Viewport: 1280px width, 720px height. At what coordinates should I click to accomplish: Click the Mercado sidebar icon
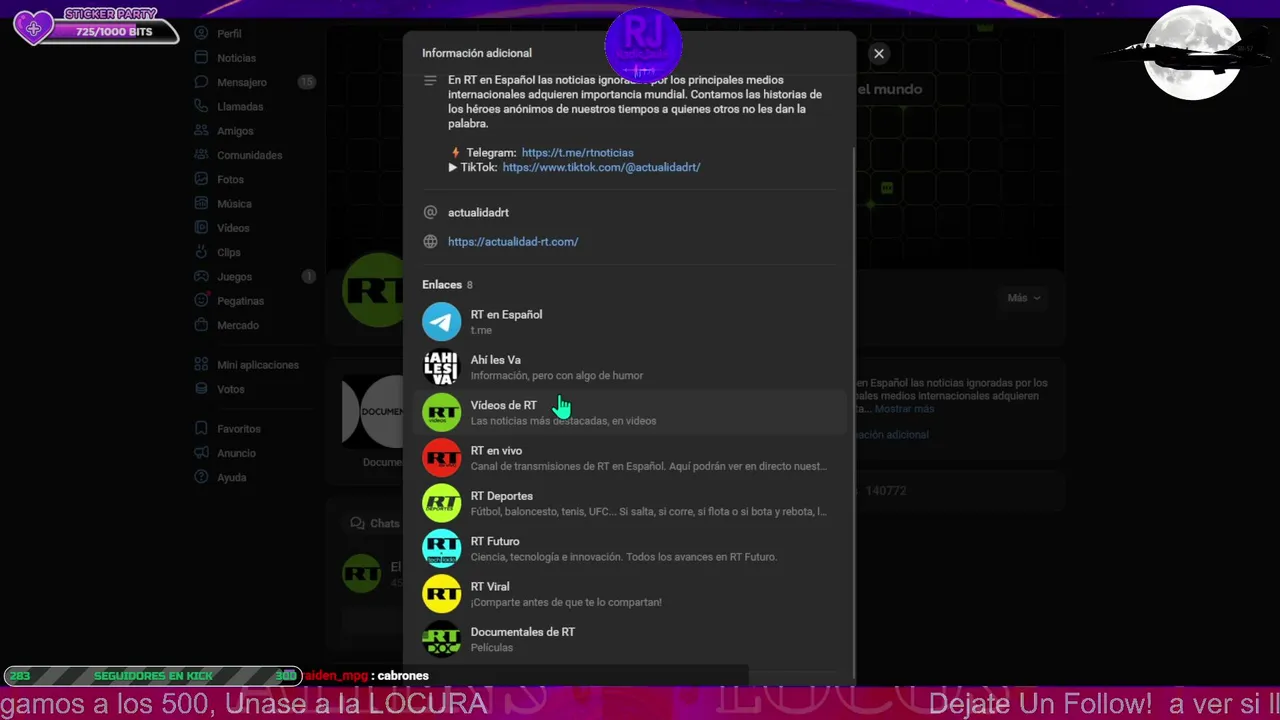point(202,325)
